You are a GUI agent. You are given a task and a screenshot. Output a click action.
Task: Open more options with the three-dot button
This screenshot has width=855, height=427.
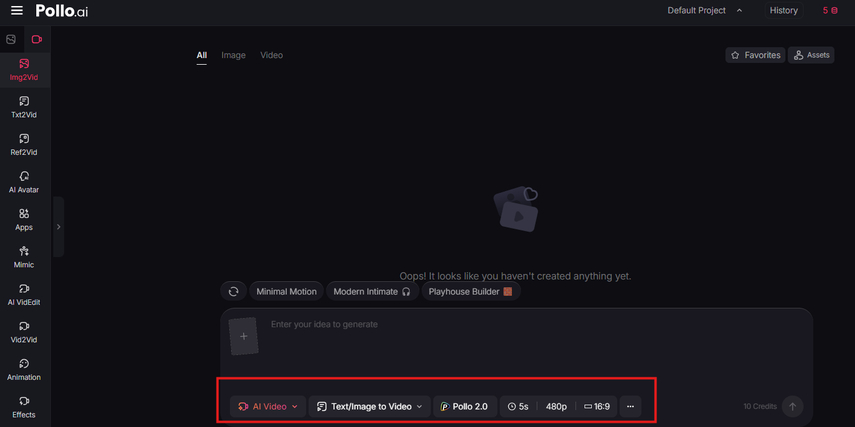[x=630, y=406]
